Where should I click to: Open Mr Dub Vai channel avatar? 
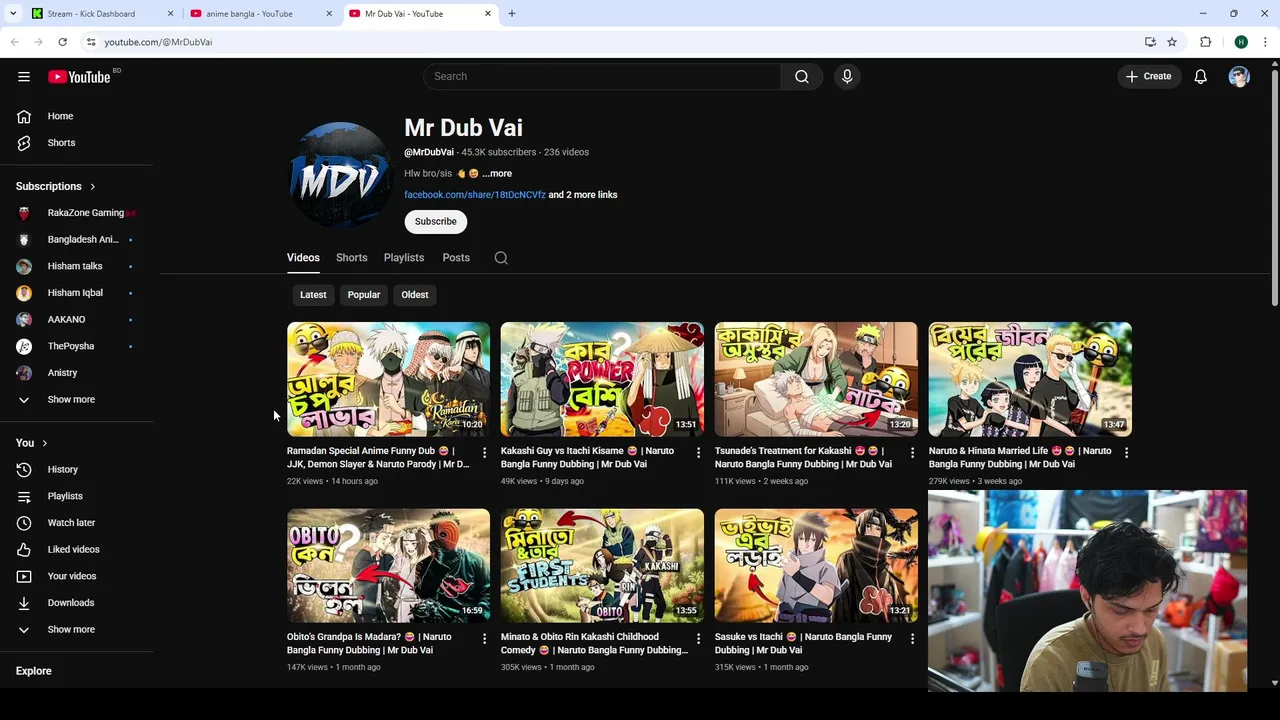point(339,175)
